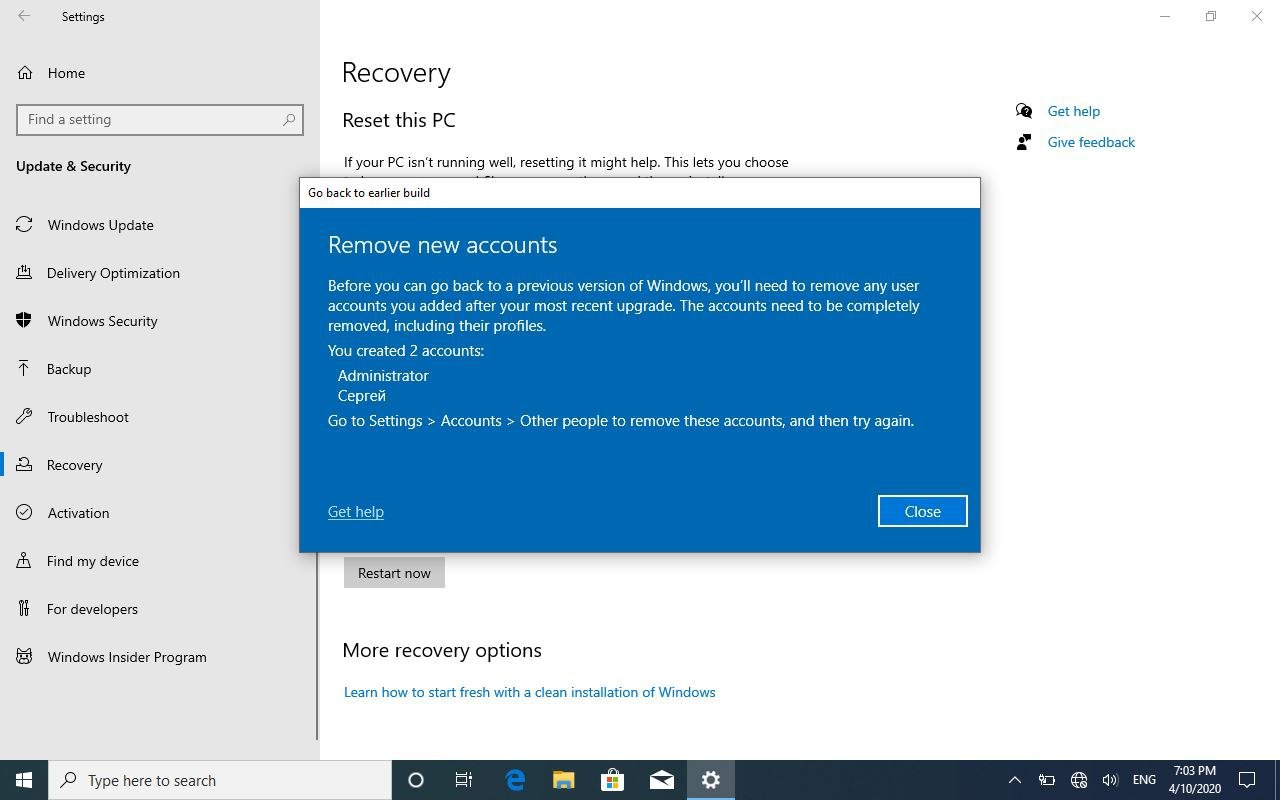The image size is (1280, 800).
Task: Click the back arrow in Settings
Action: click(24, 16)
